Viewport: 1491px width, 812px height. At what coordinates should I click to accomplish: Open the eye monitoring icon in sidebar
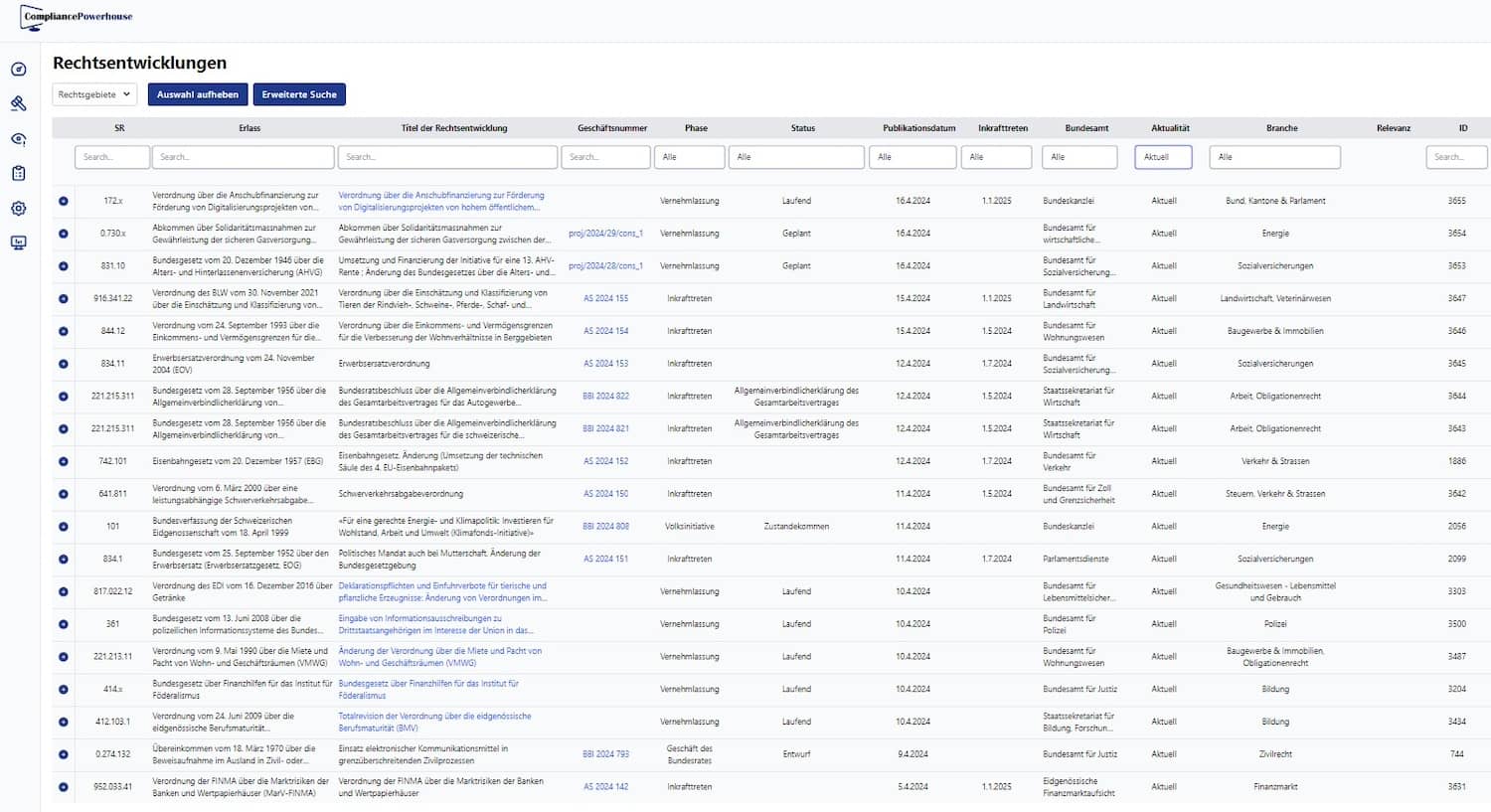[x=18, y=139]
